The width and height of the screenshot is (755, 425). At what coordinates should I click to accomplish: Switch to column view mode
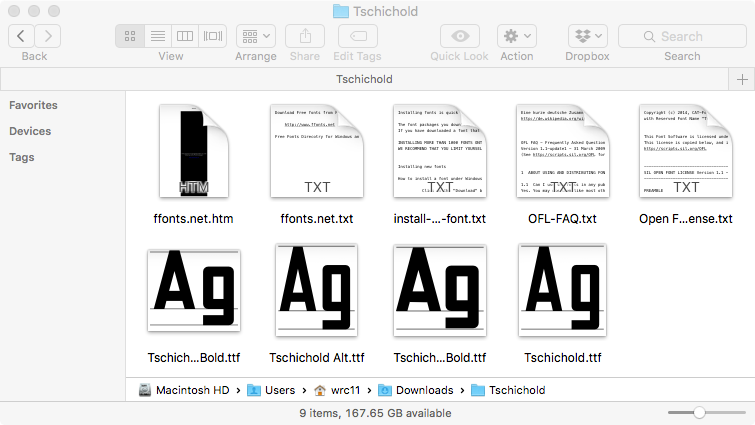pyautogui.click(x=185, y=36)
